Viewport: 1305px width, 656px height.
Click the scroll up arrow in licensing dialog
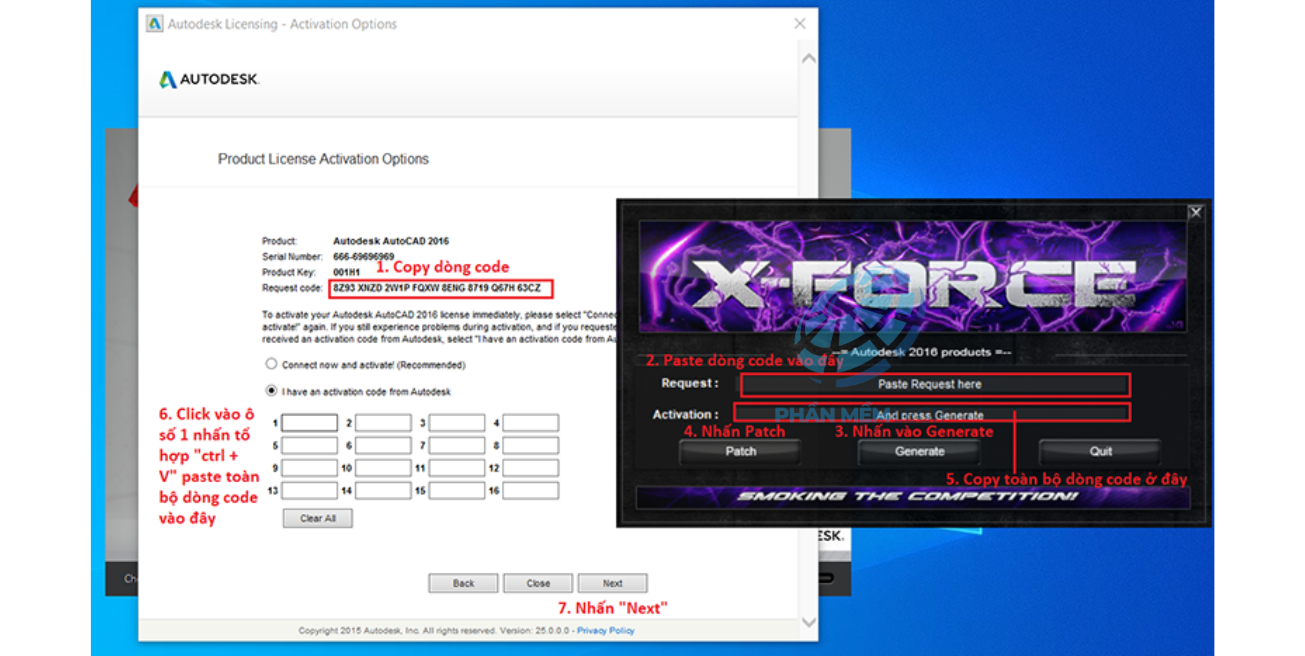tap(808, 59)
